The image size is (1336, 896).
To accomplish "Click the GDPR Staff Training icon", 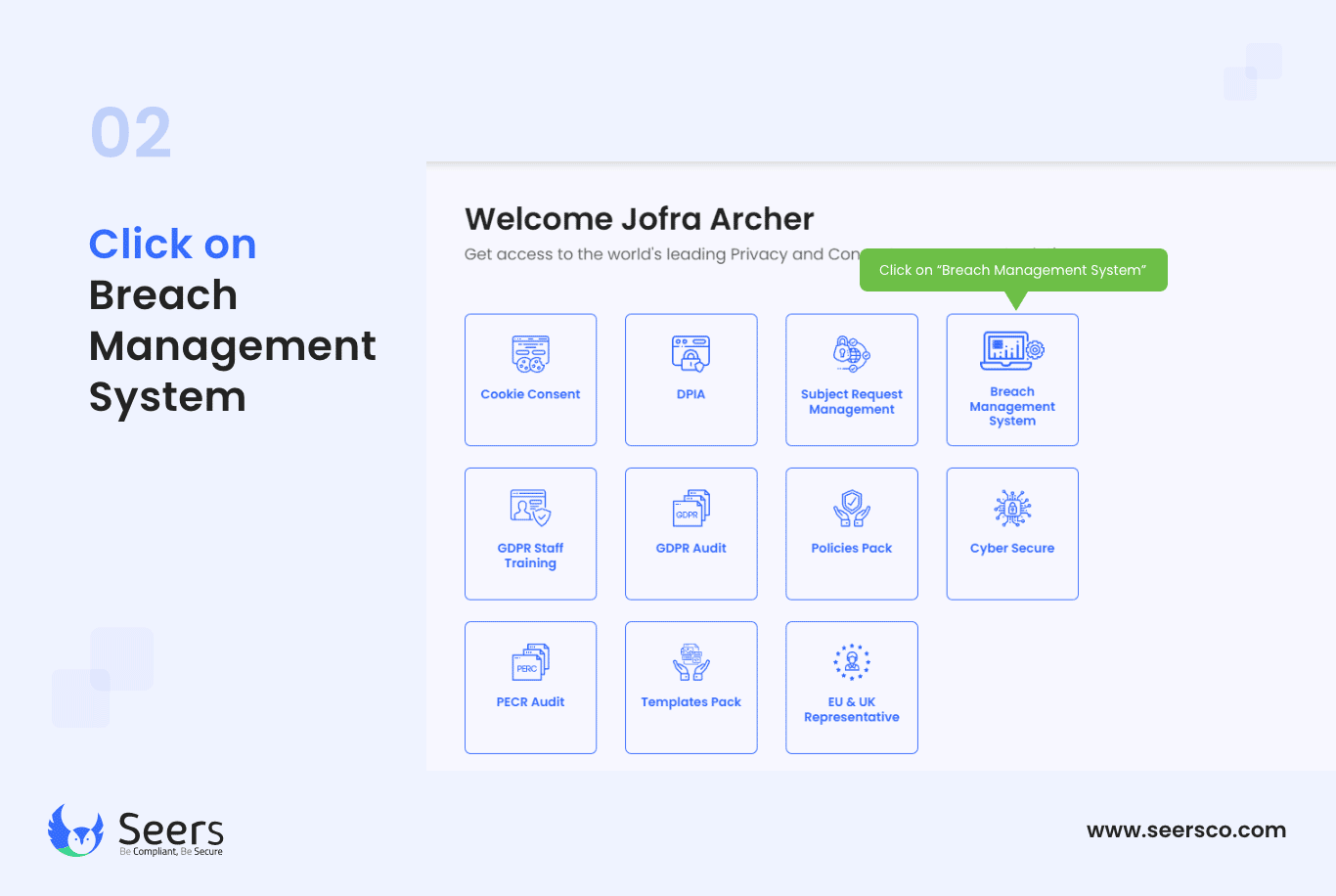I will click(530, 508).
